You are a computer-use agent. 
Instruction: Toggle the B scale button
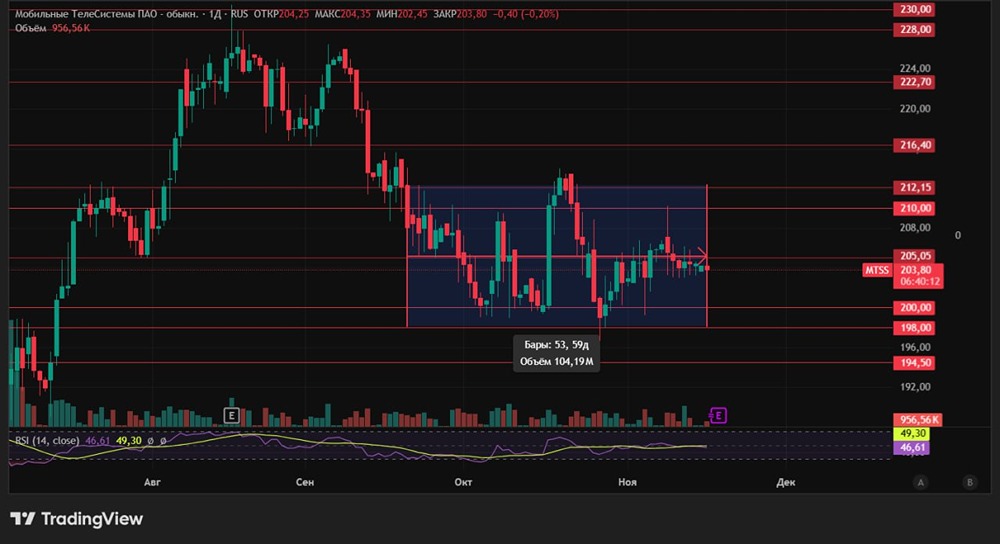point(970,482)
